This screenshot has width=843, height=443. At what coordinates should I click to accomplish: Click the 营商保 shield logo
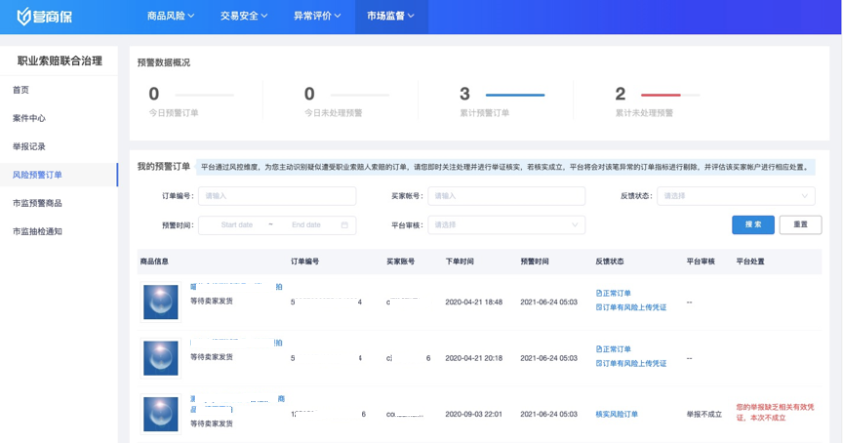(x=44, y=17)
